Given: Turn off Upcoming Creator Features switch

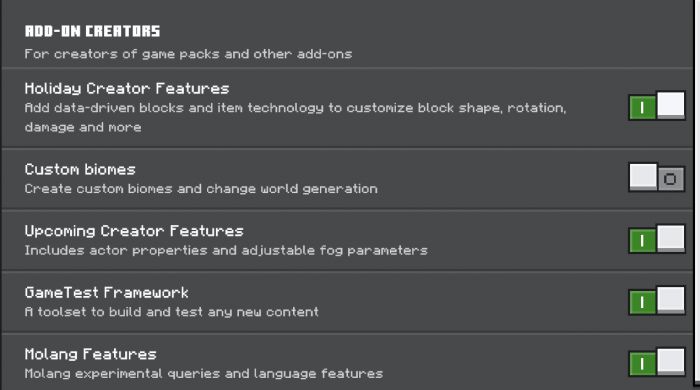Looking at the screenshot, I should [x=656, y=239].
